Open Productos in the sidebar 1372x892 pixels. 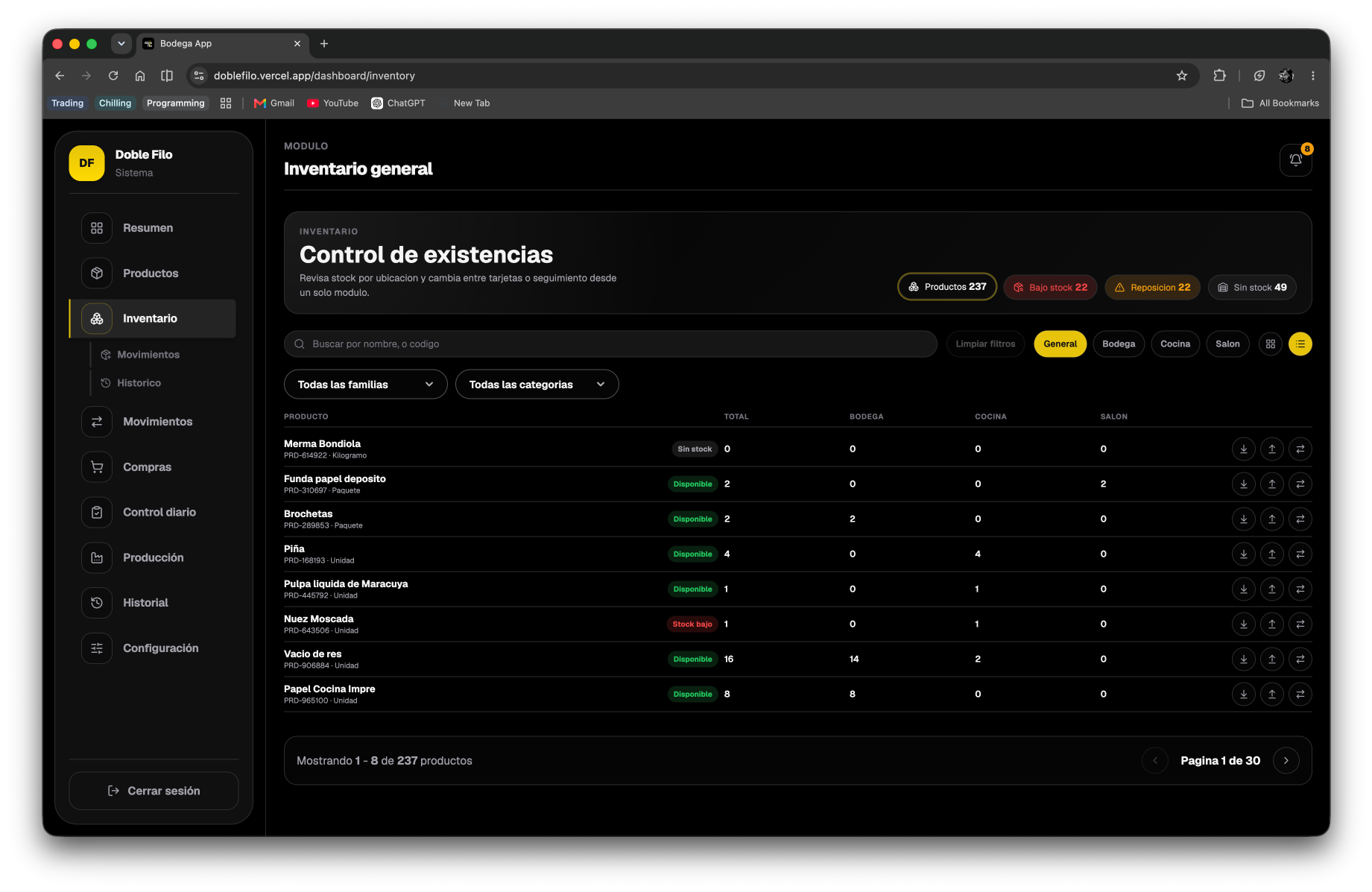click(154, 273)
